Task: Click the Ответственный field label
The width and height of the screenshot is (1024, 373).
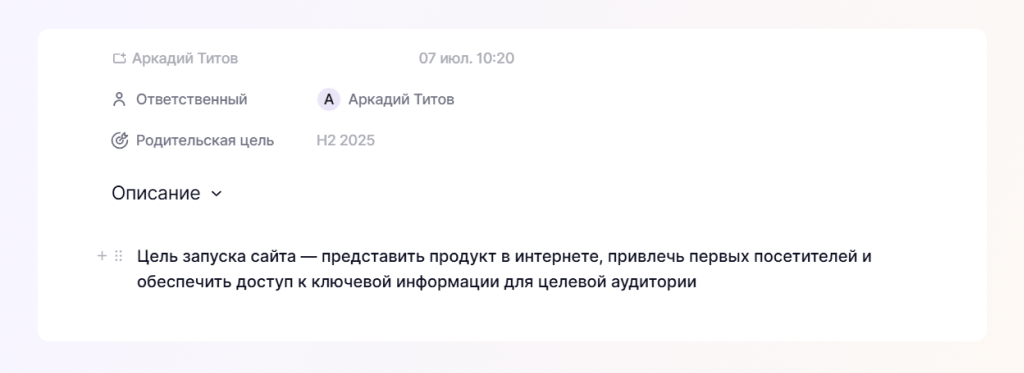Action: coord(191,100)
